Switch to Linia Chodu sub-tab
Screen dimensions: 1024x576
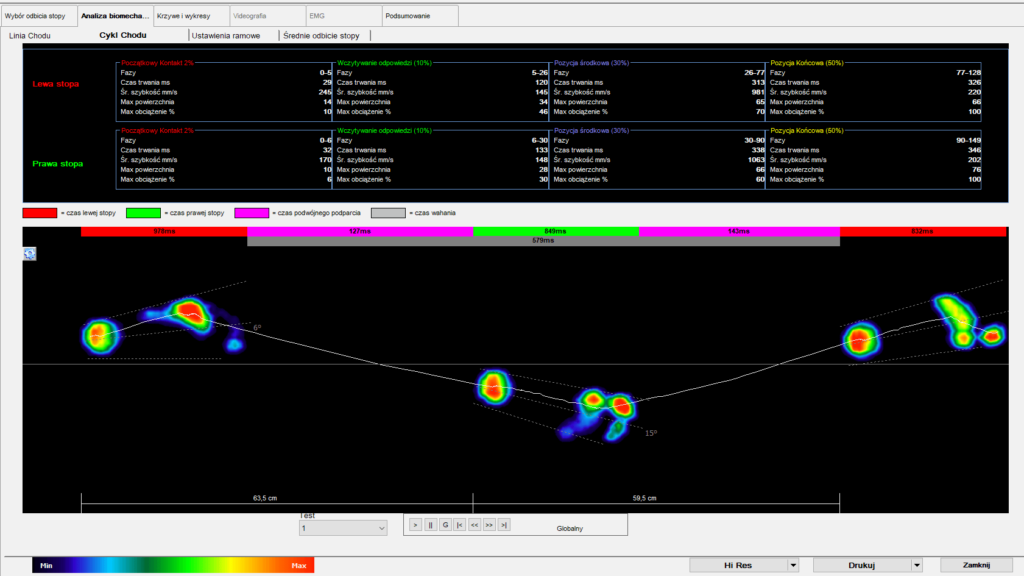29,35
